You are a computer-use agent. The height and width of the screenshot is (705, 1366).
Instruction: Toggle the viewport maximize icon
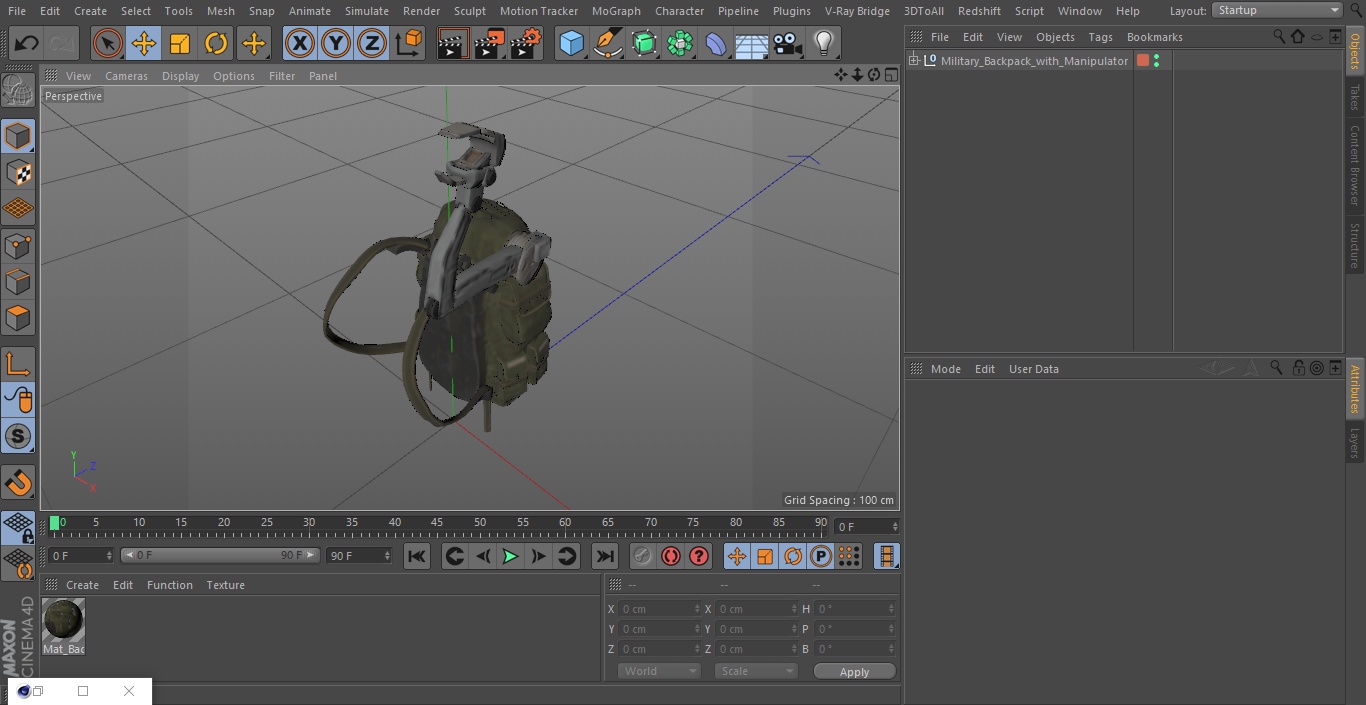point(890,75)
